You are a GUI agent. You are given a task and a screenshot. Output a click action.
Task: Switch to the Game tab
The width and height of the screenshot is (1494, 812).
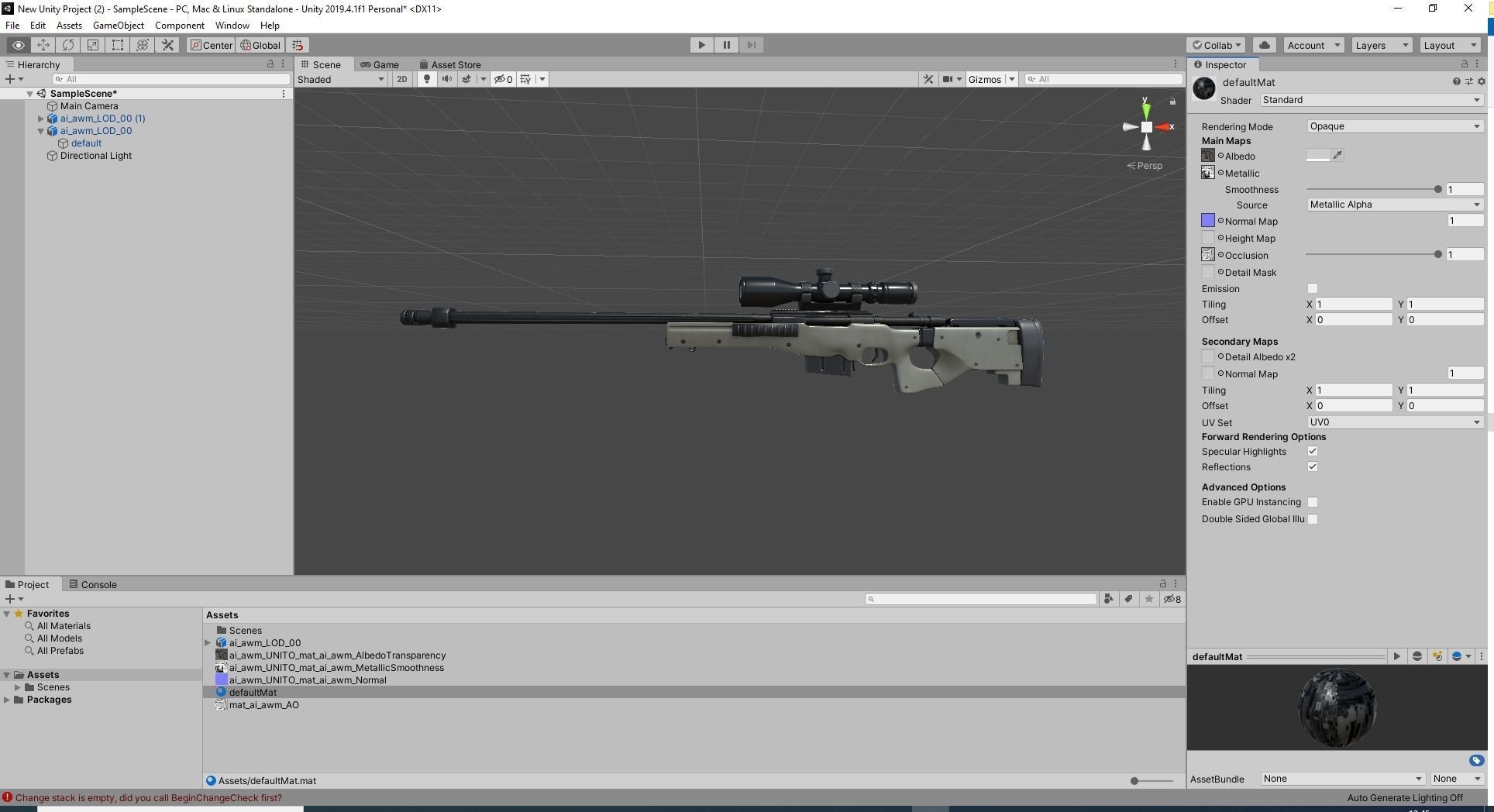(380, 64)
